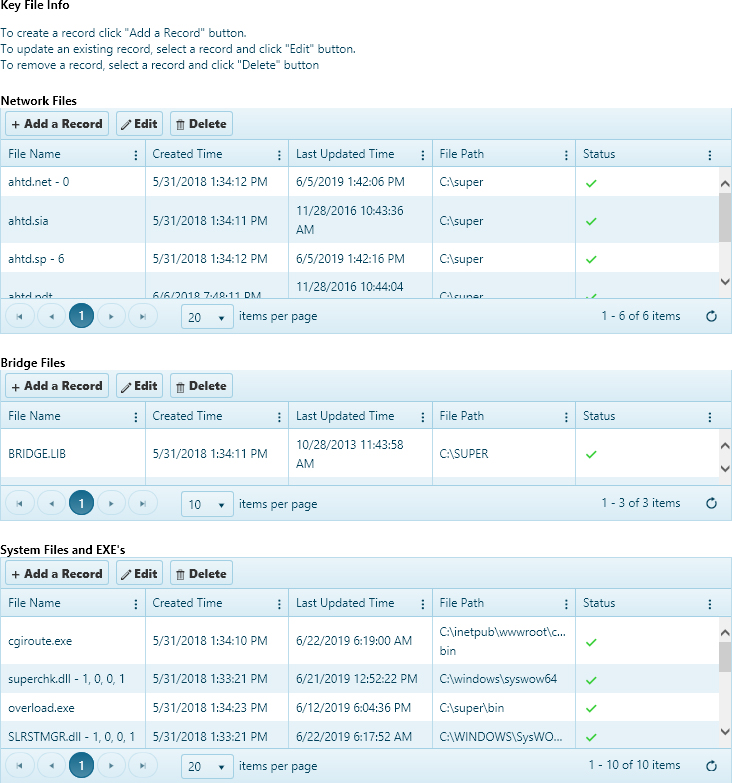Go to next page in System Files pager
The height and width of the screenshot is (783, 732).
(112, 766)
